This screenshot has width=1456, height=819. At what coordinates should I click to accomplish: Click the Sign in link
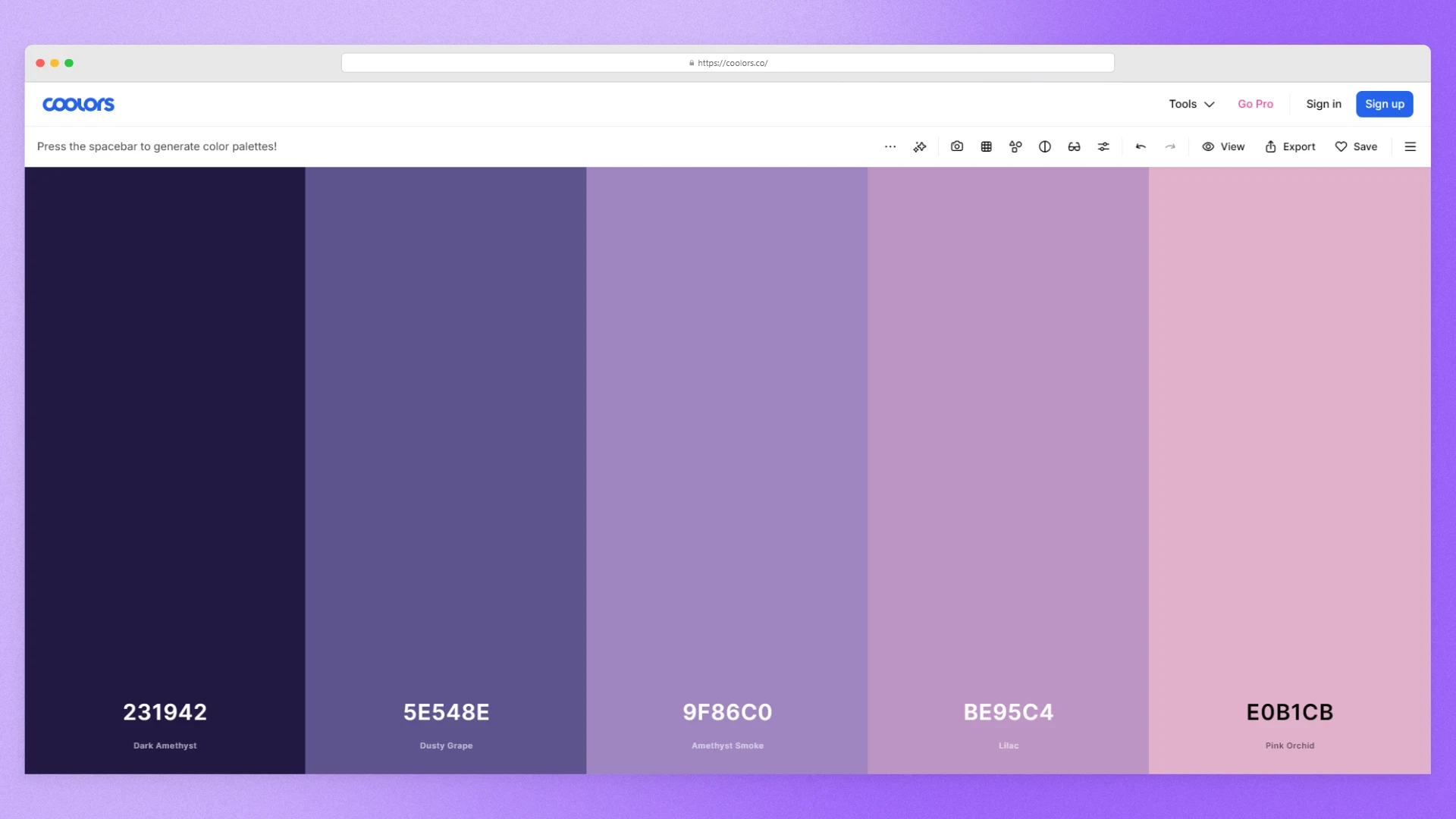(1323, 104)
